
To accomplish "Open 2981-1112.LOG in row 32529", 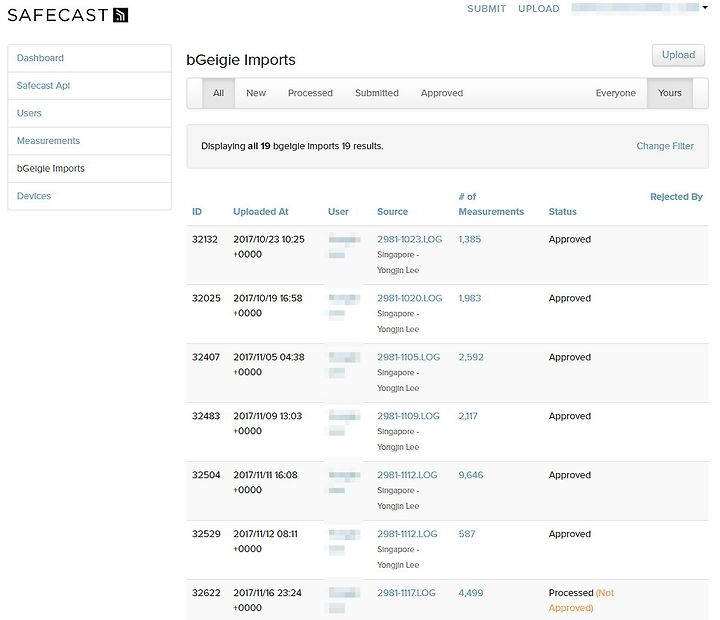I will (407, 534).
